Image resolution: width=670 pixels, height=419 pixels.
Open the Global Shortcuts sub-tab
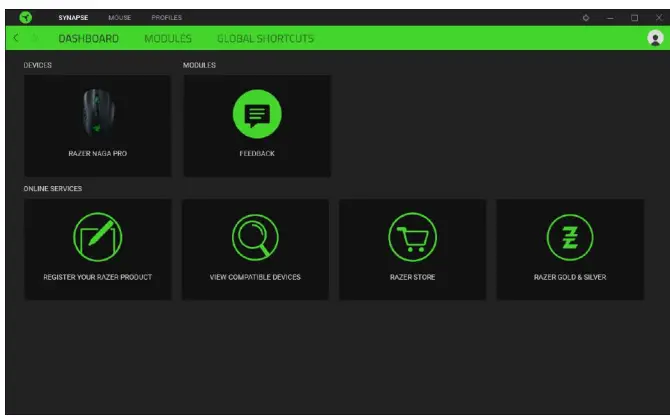[x=265, y=38]
